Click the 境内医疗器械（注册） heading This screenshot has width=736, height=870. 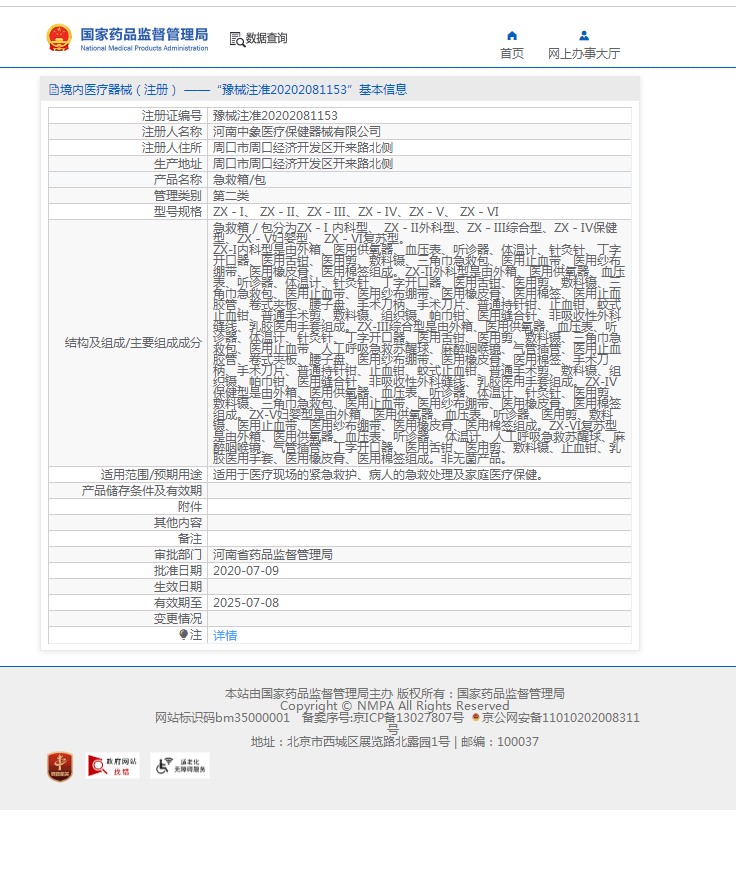click(x=118, y=89)
